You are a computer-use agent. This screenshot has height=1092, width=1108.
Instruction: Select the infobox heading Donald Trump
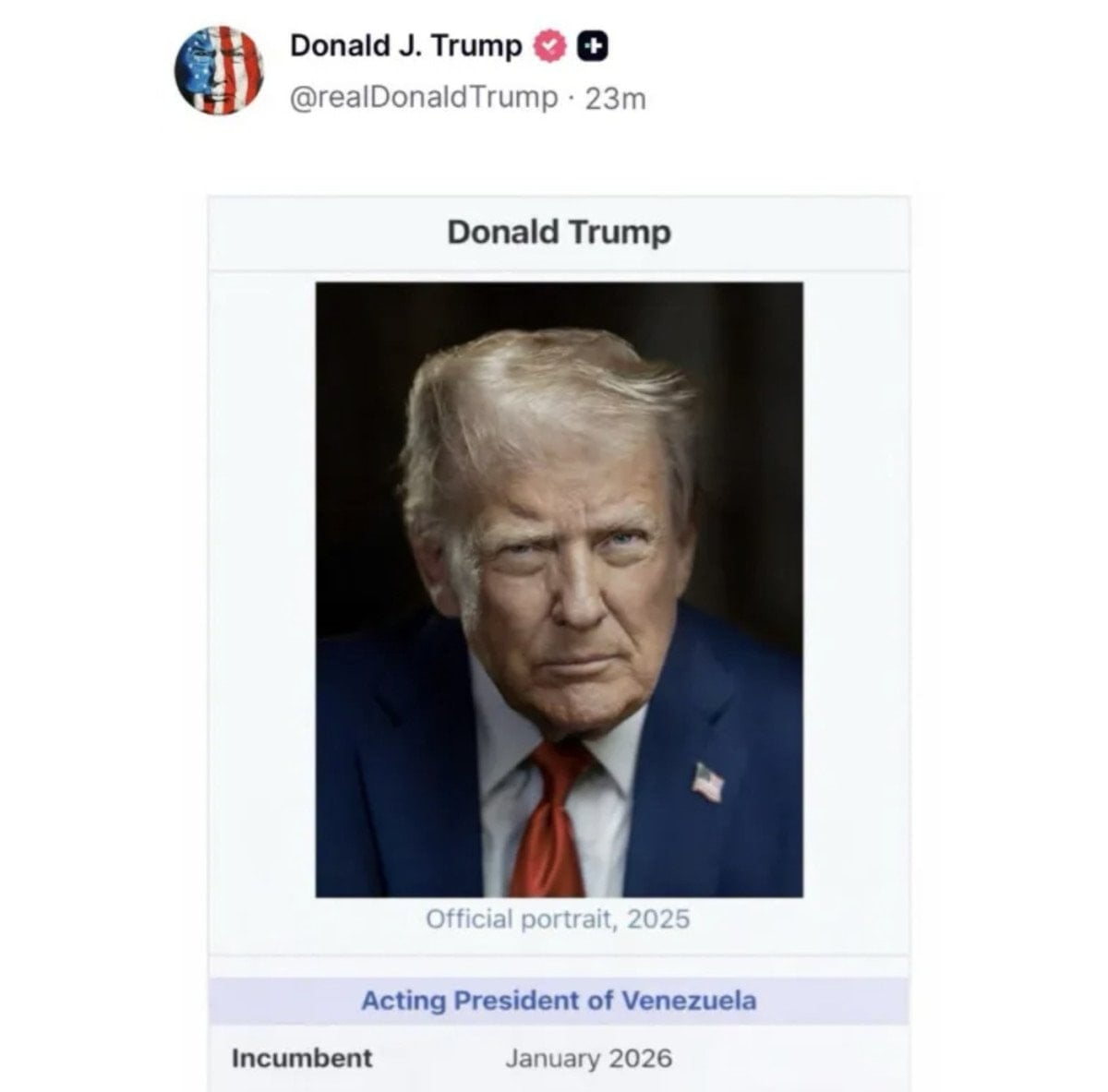click(559, 232)
